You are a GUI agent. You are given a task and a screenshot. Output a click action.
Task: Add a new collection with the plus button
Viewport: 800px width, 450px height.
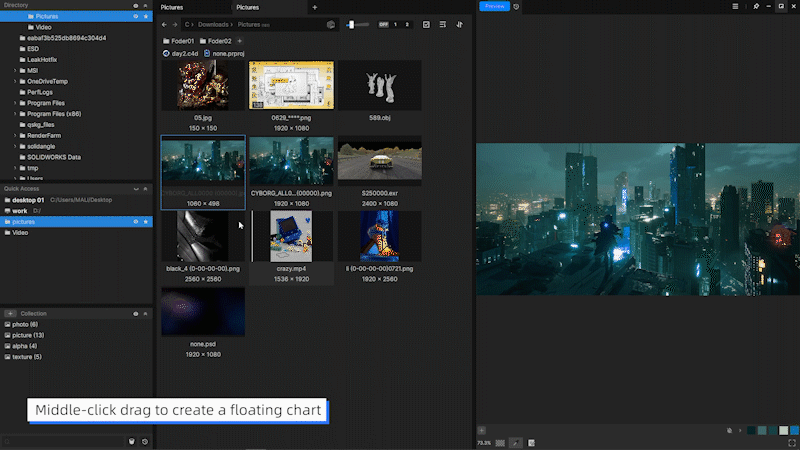(10, 313)
